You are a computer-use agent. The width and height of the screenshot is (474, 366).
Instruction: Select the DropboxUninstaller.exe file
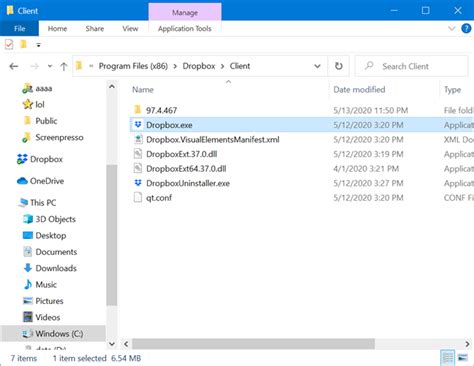click(x=188, y=183)
